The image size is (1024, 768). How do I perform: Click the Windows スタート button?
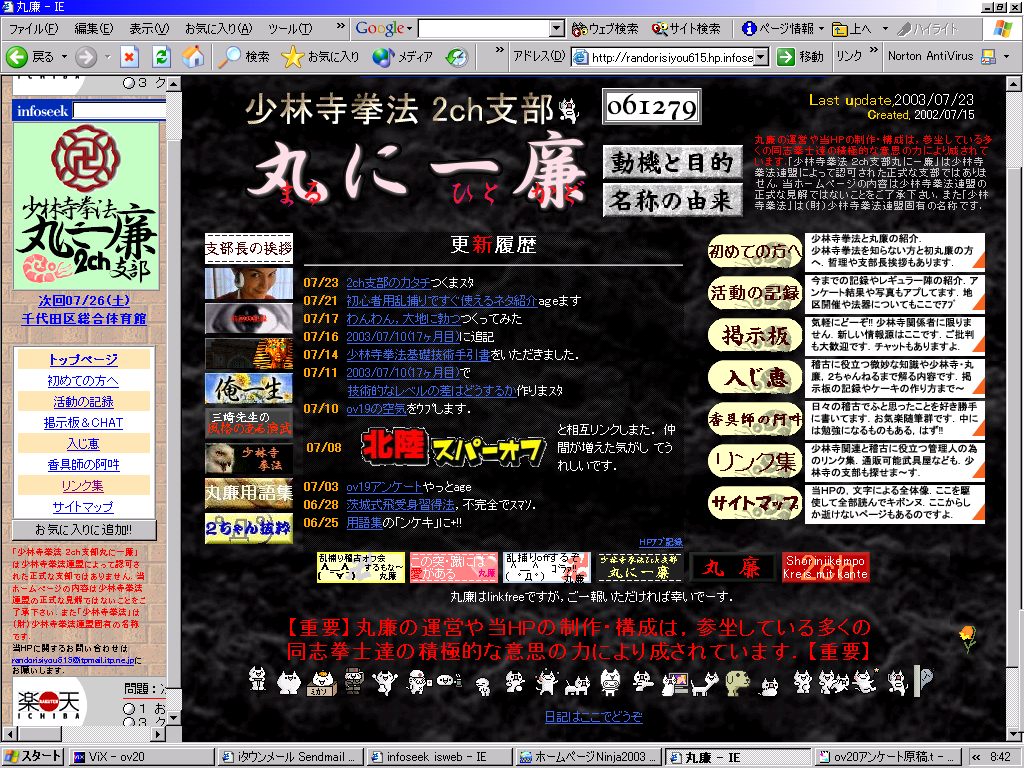tap(34, 757)
